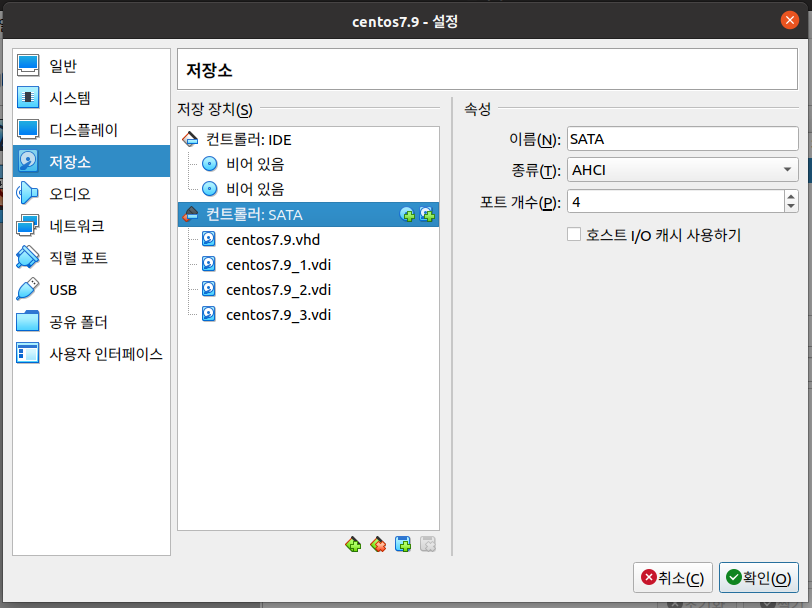Screen dimensions: 812x608
Task: Click the 디스플레이 screen icon
Action: click(x=27, y=129)
